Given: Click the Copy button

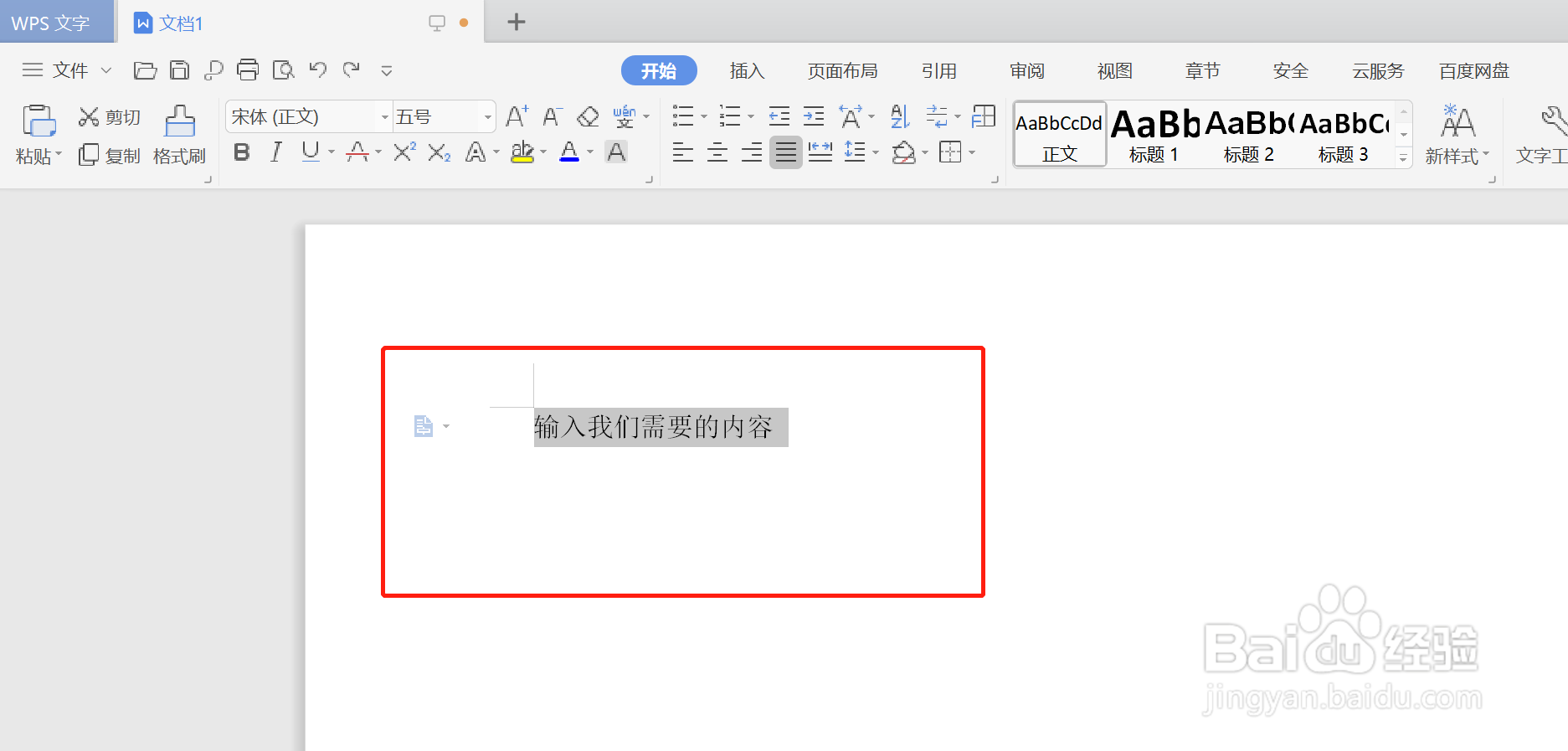Looking at the screenshot, I should click(x=109, y=155).
